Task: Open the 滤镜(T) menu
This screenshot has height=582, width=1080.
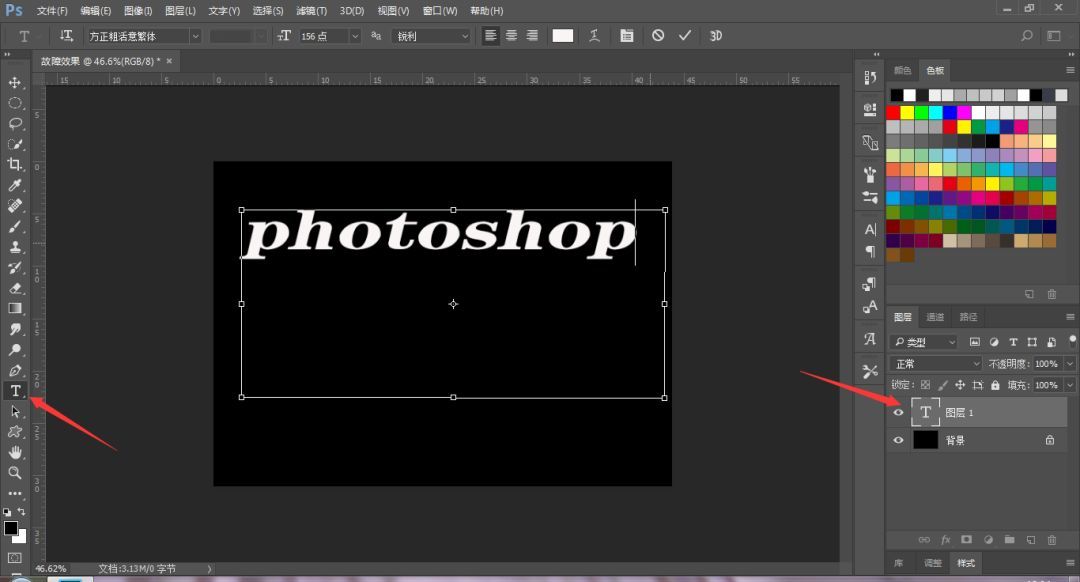Action: coord(311,11)
